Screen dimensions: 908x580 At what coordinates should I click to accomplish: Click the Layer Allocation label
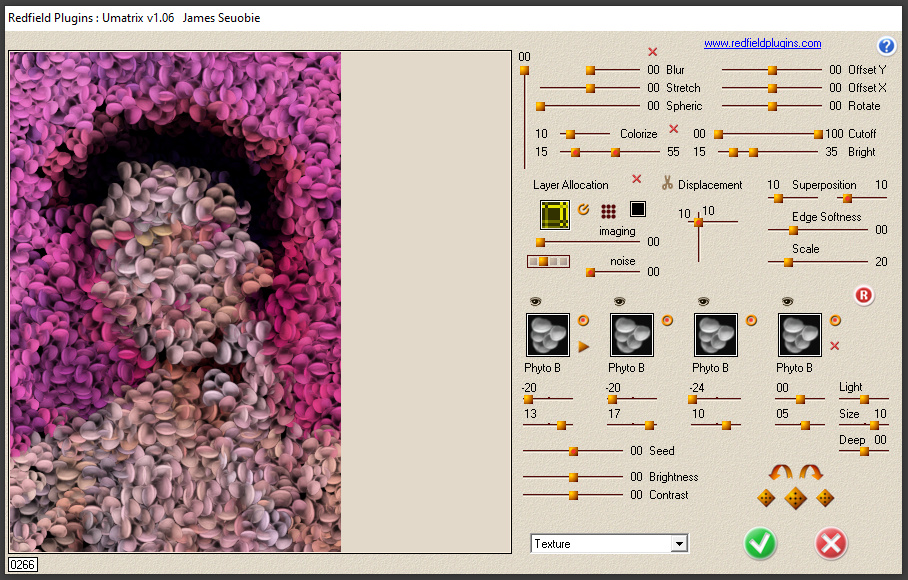[570, 185]
